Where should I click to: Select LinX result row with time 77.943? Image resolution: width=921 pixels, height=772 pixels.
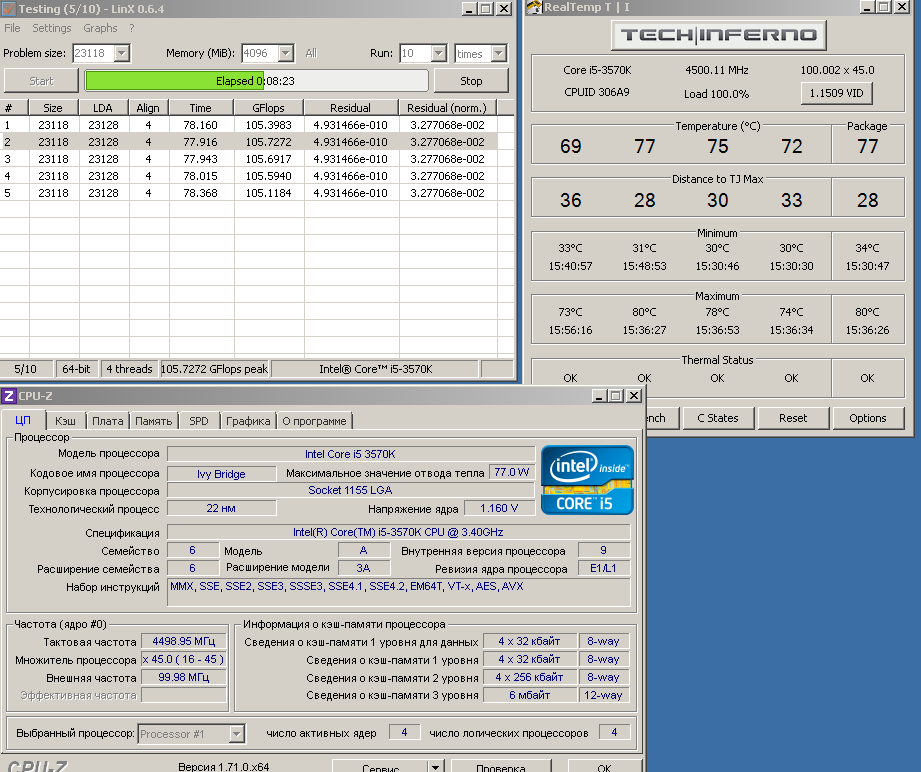(x=249, y=159)
